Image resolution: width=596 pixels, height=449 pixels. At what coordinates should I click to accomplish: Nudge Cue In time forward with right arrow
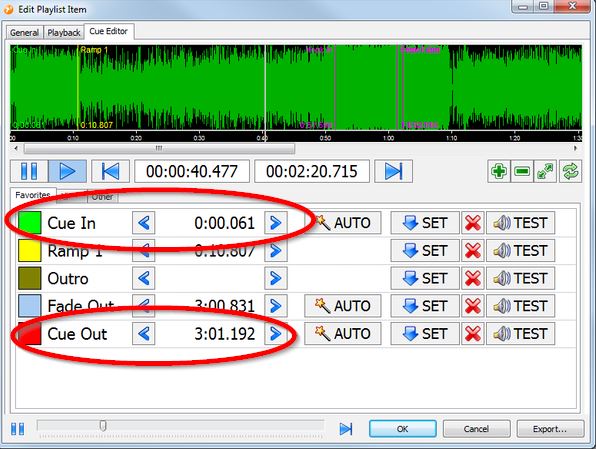(x=276, y=223)
